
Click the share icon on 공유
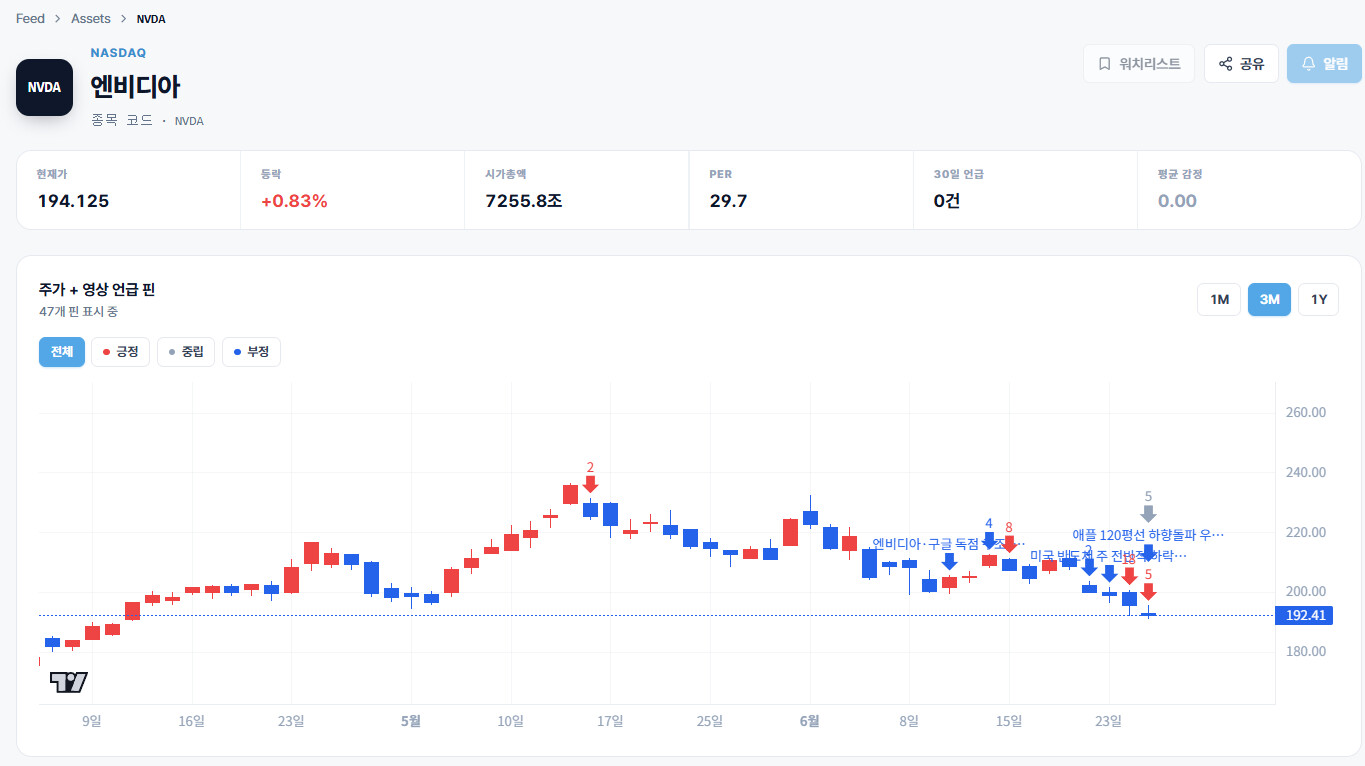1225,64
